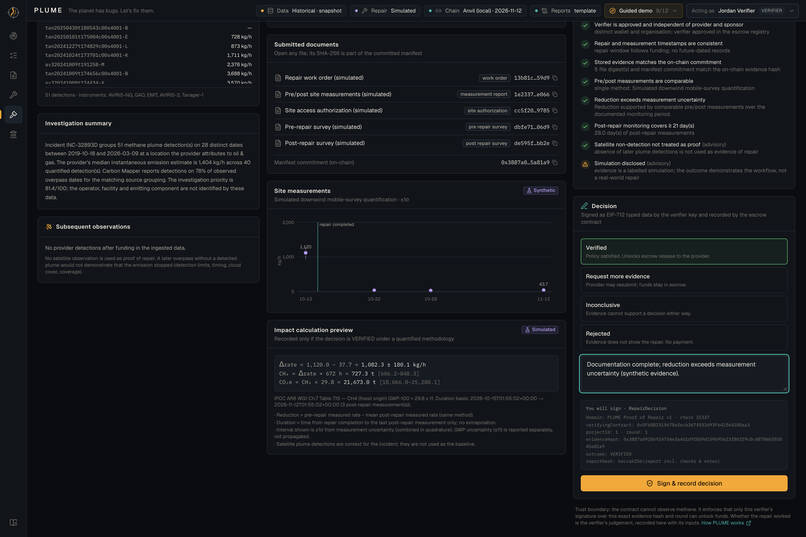Click the detection row with 873 kg/h
The image size is (806, 537).
(149, 46)
